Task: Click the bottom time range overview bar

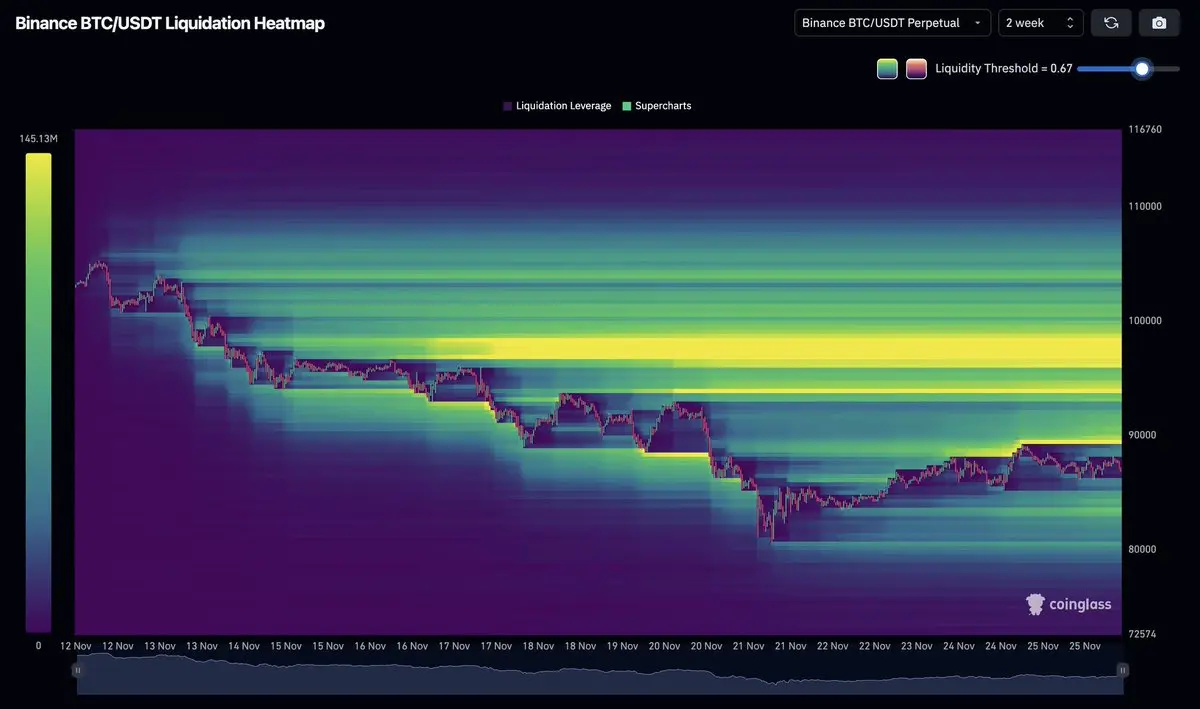Action: tap(600, 675)
